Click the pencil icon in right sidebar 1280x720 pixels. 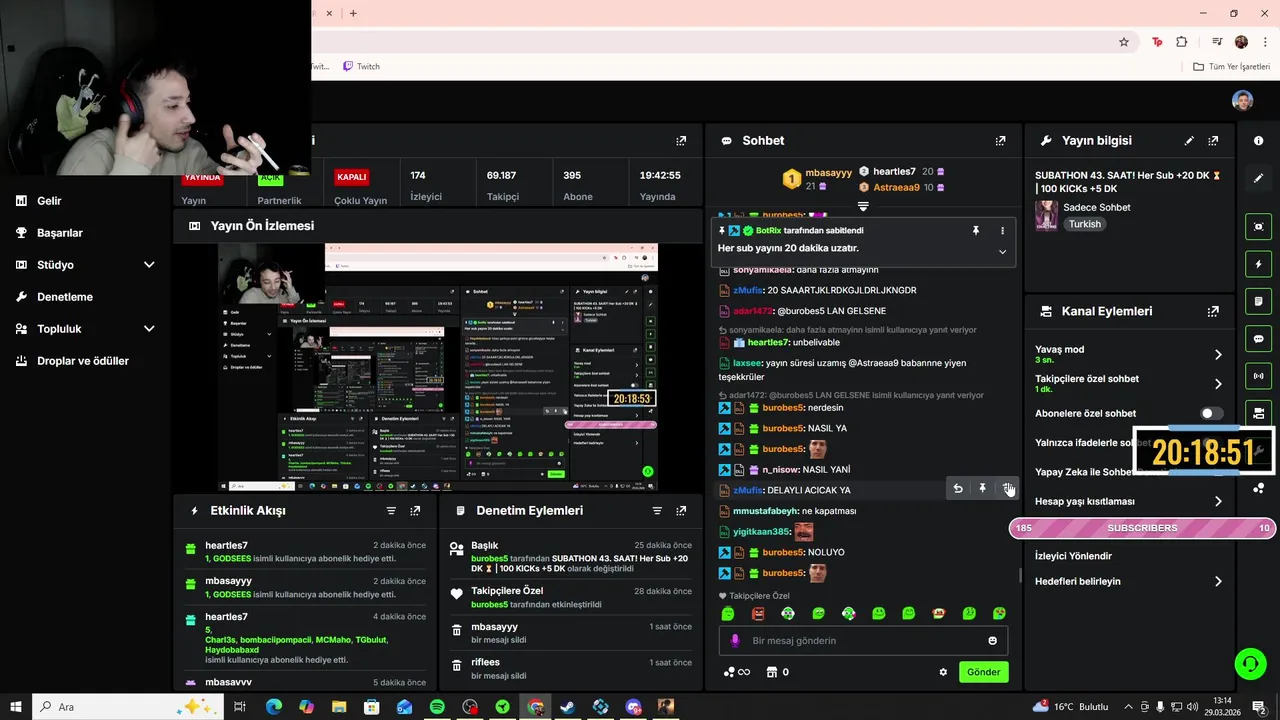[1258, 178]
